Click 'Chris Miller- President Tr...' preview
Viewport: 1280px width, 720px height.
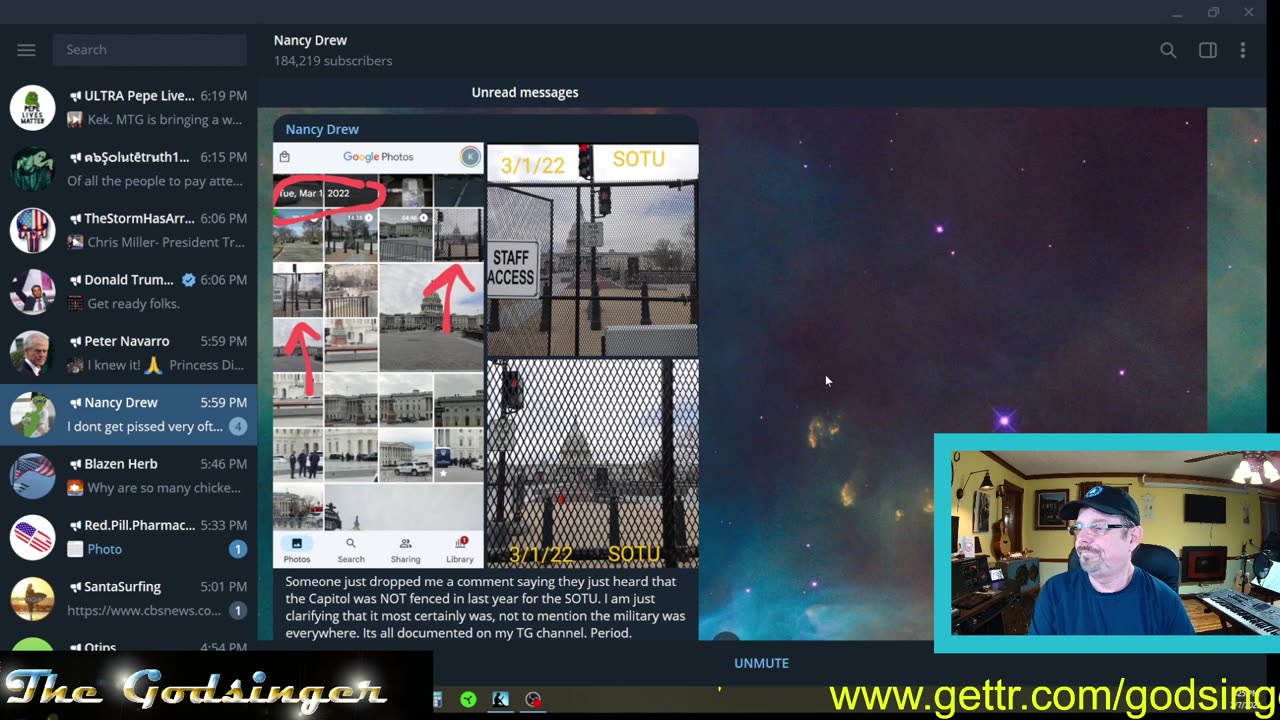tap(166, 242)
